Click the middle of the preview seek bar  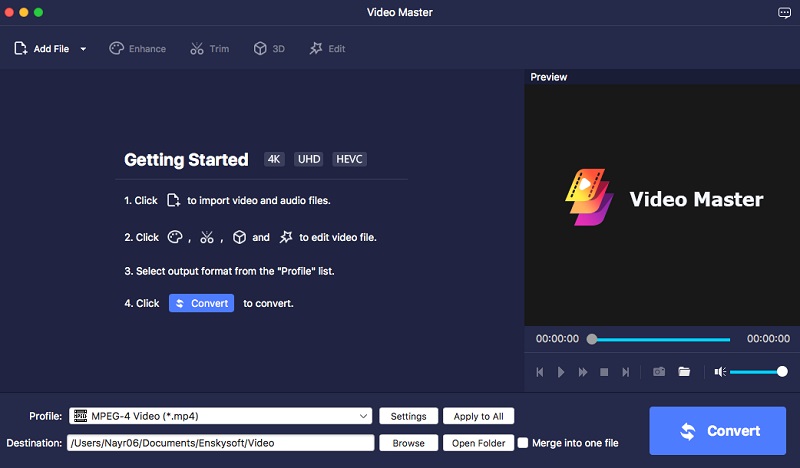(661, 339)
